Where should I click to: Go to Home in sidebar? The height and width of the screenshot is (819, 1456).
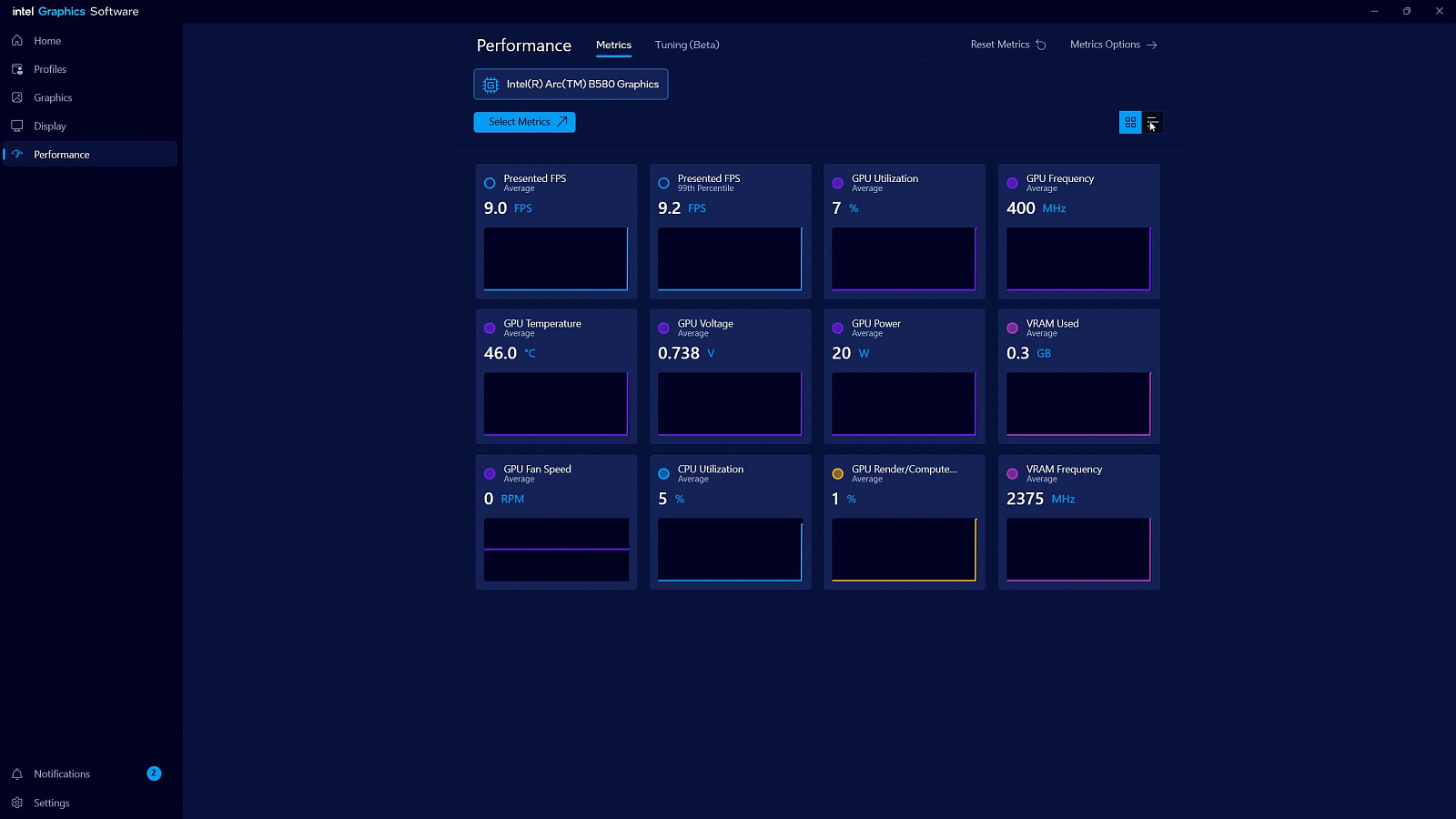pos(90,41)
